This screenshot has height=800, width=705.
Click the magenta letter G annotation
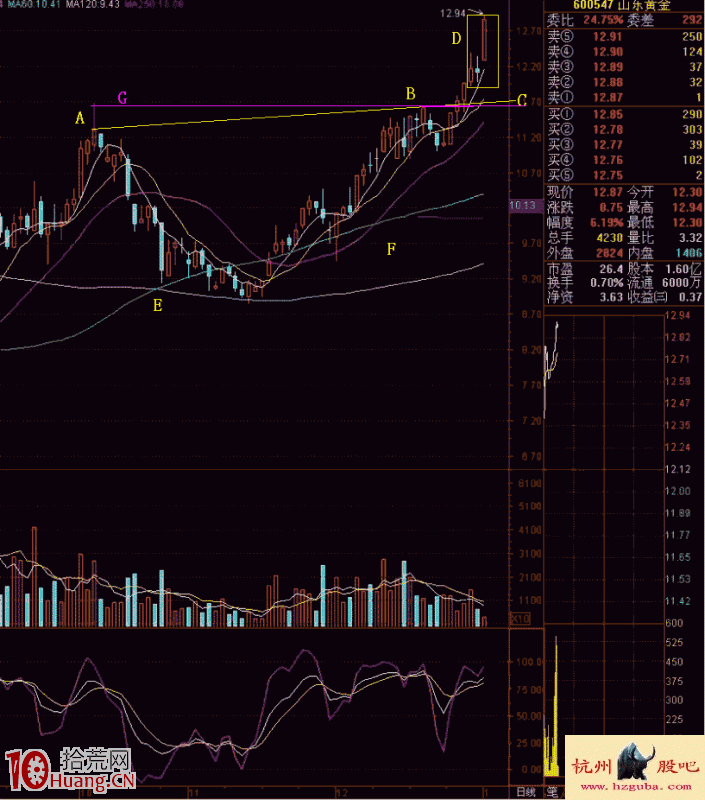pyautogui.click(x=122, y=98)
